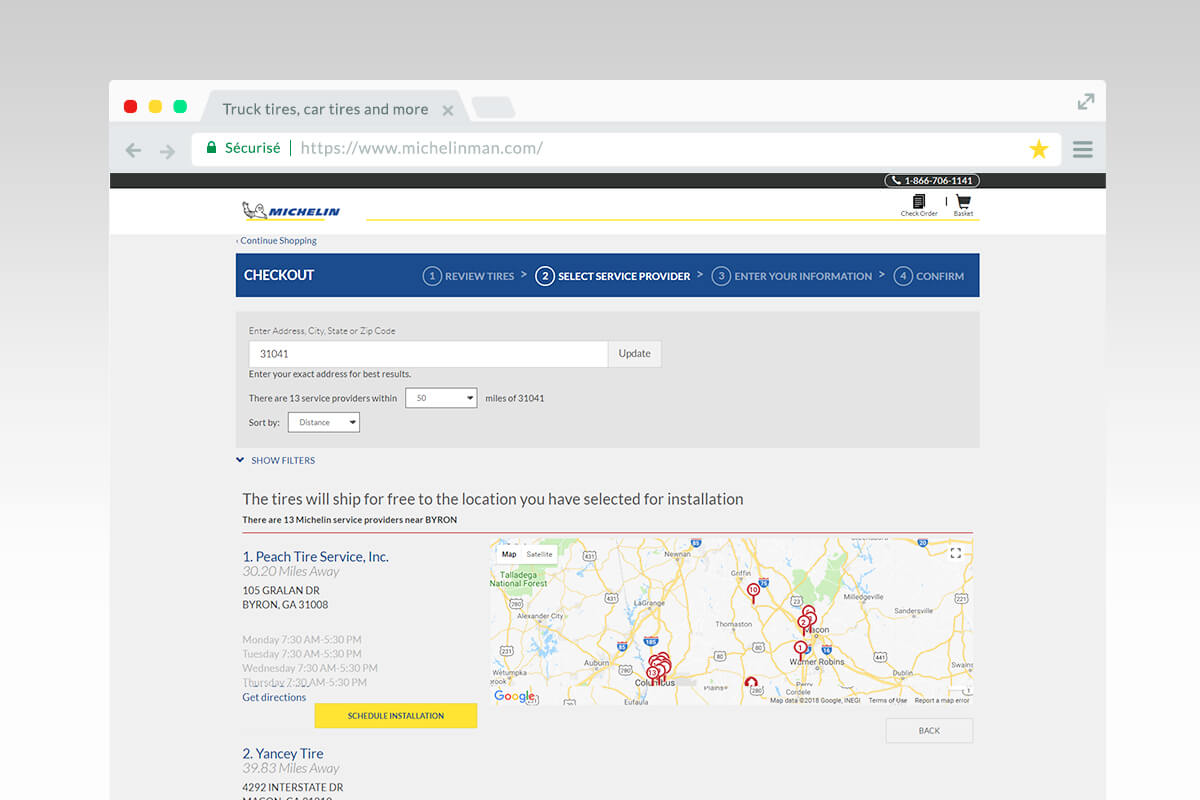Click the "30.20 Miles Away" text
Screen dimensions: 1200x800
click(291, 572)
